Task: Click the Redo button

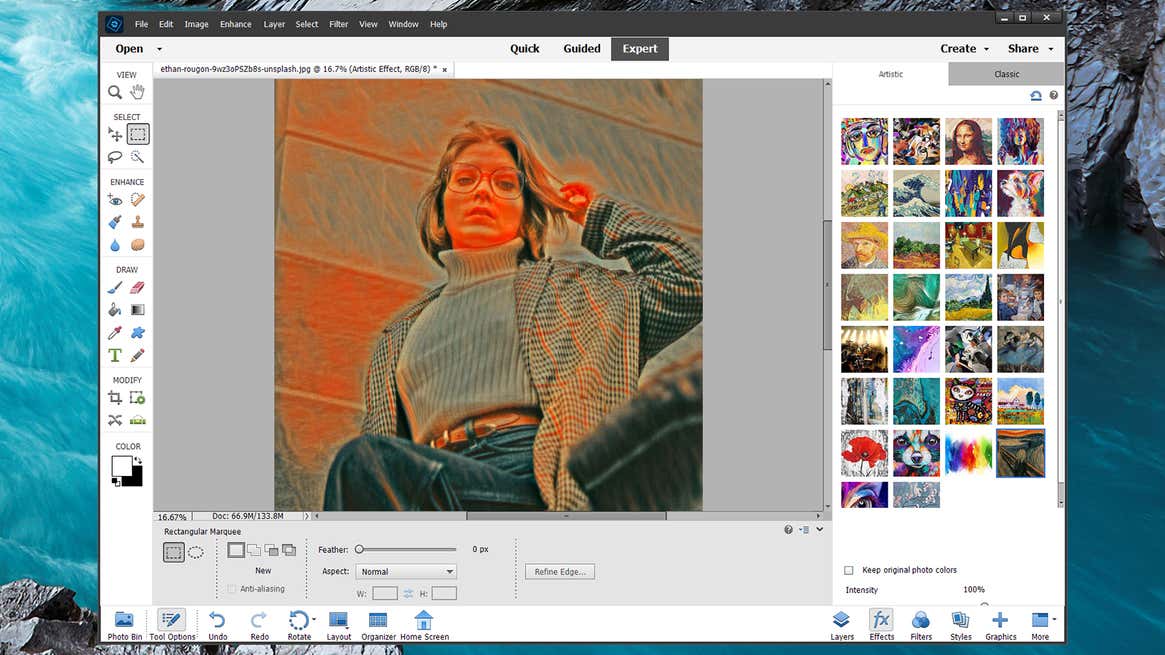Action: pos(259,625)
